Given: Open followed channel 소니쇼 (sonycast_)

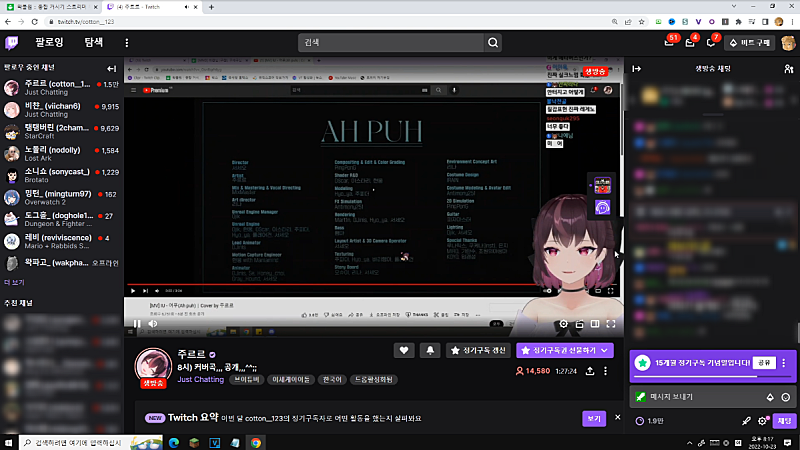Looking at the screenshot, I should coord(61,176).
